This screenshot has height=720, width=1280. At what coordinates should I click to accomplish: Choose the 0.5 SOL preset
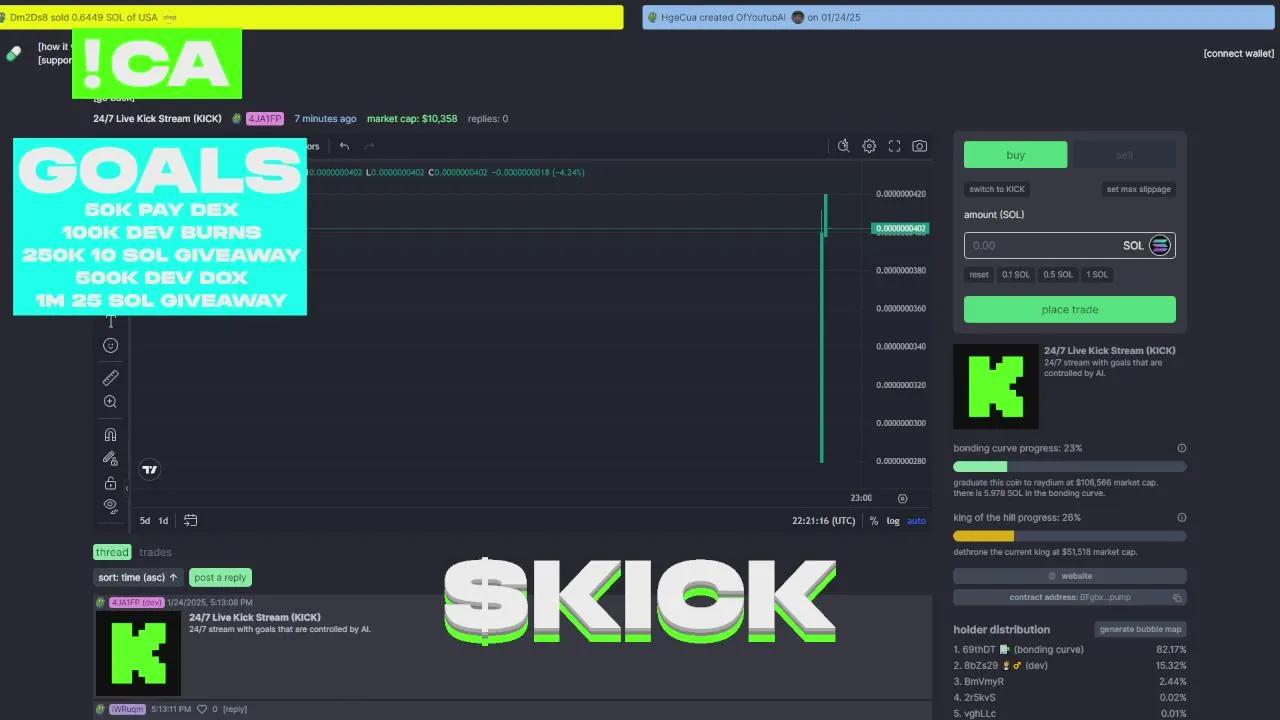pyautogui.click(x=1058, y=274)
